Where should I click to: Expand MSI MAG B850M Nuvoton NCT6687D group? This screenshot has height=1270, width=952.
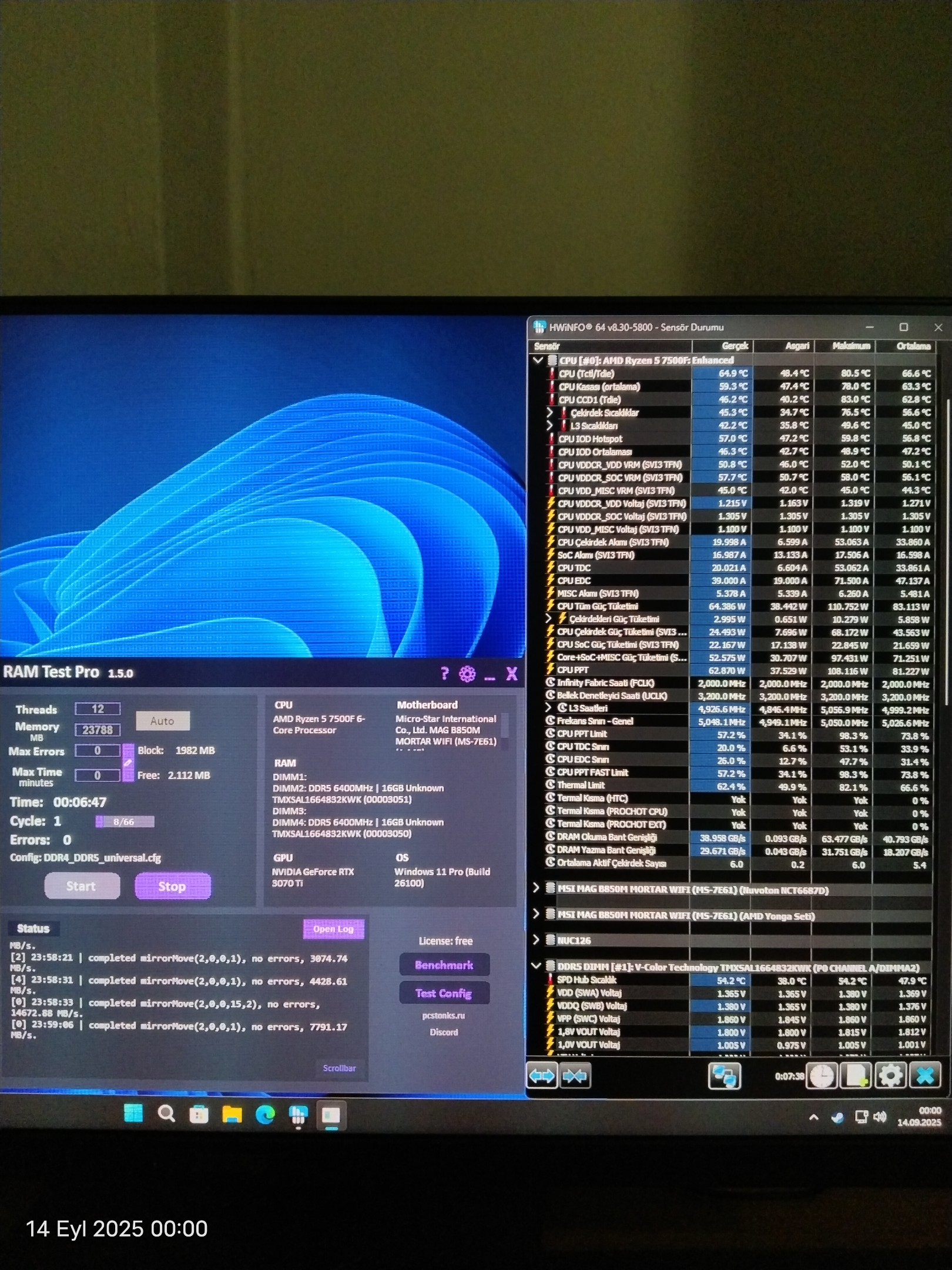pos(536,888)
